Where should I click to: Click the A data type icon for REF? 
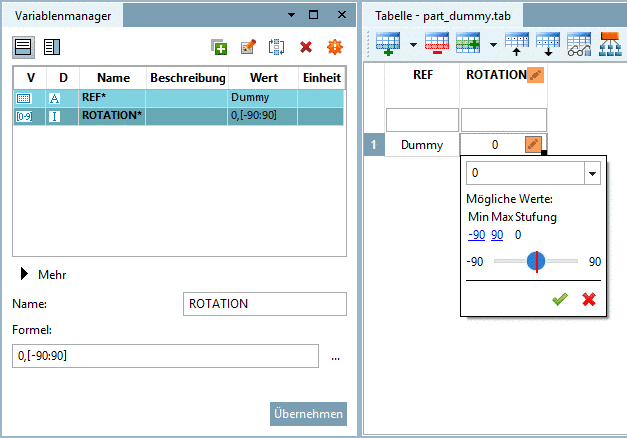click(54, 98)
